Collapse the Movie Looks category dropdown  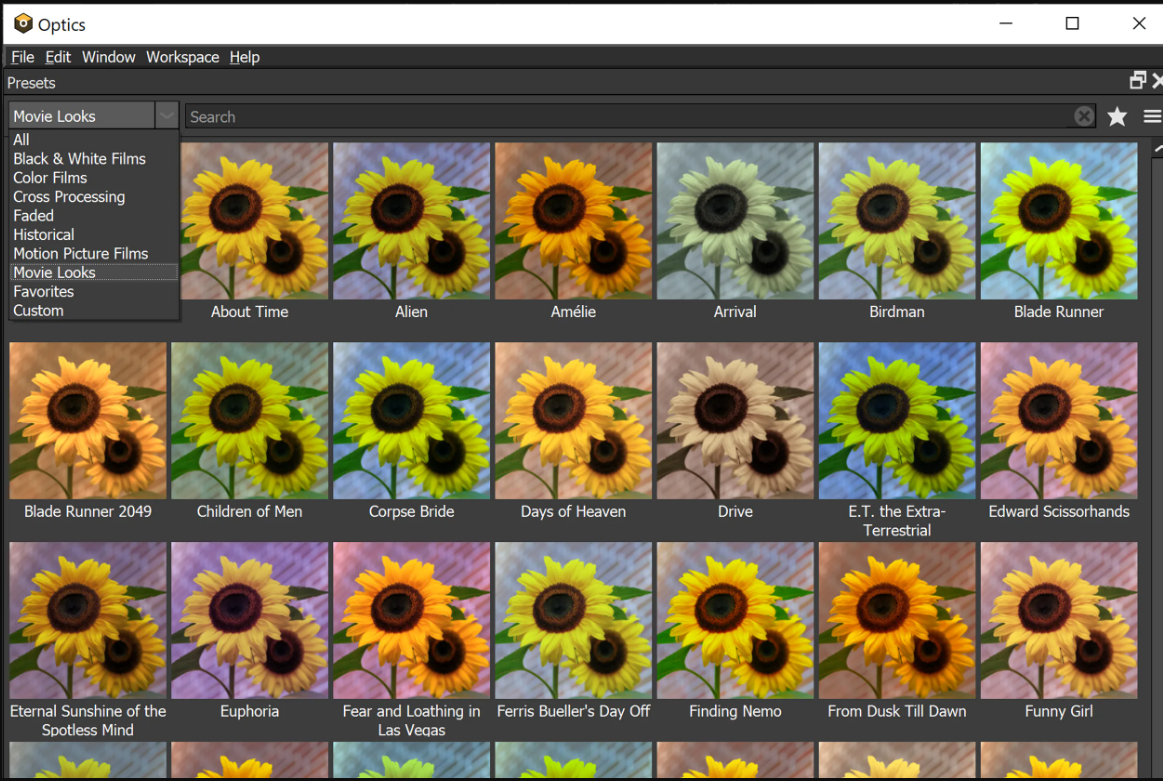[167, 116]
